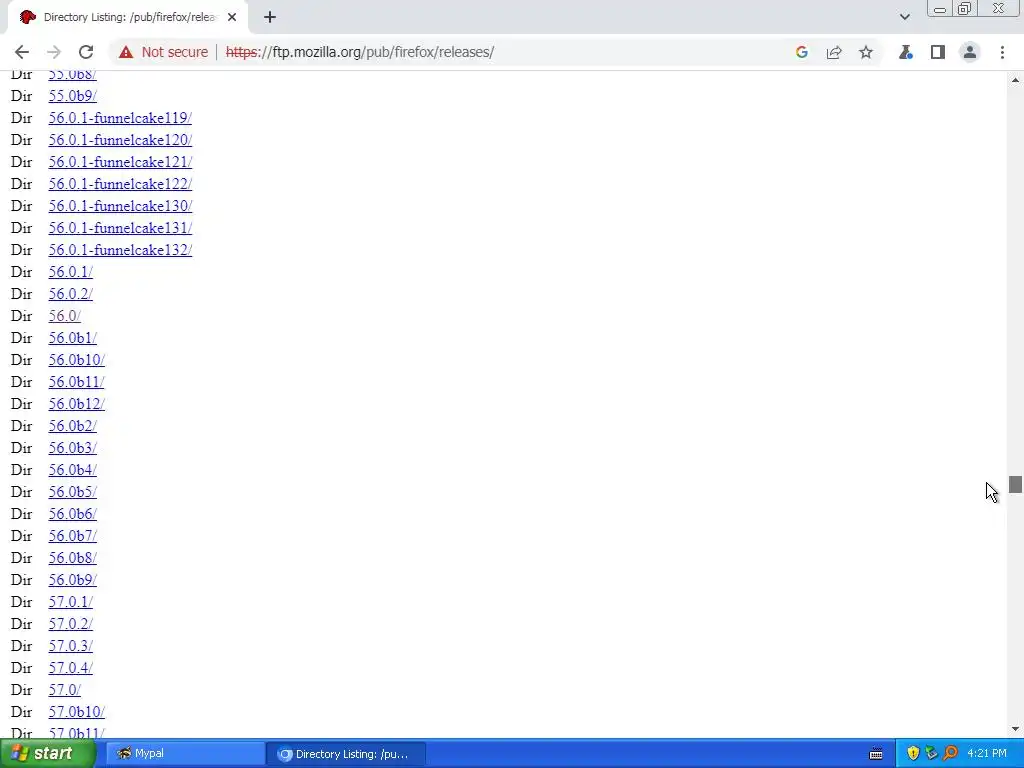Open the 56.0b9/ beta folder
This screenshot has height=768, width=1024.
tap(72, 580)
